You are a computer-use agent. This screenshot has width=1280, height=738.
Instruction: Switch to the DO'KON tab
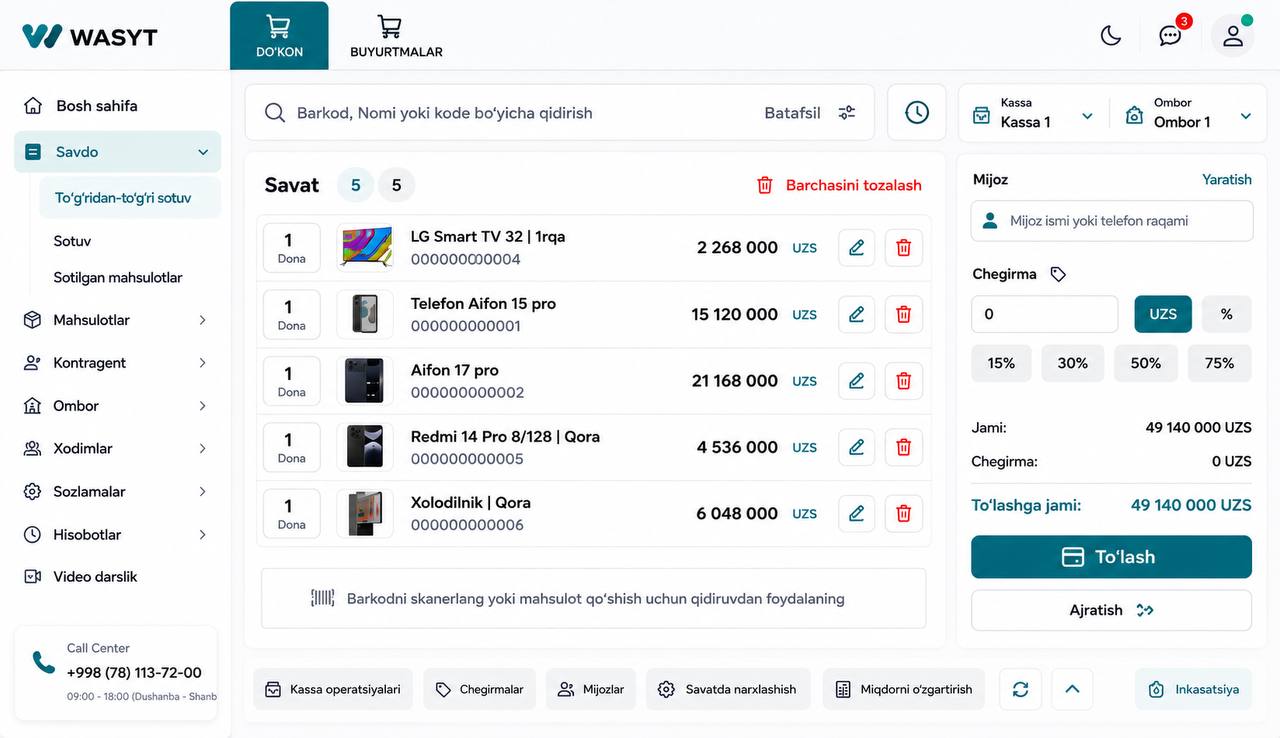tap(279, 36)
